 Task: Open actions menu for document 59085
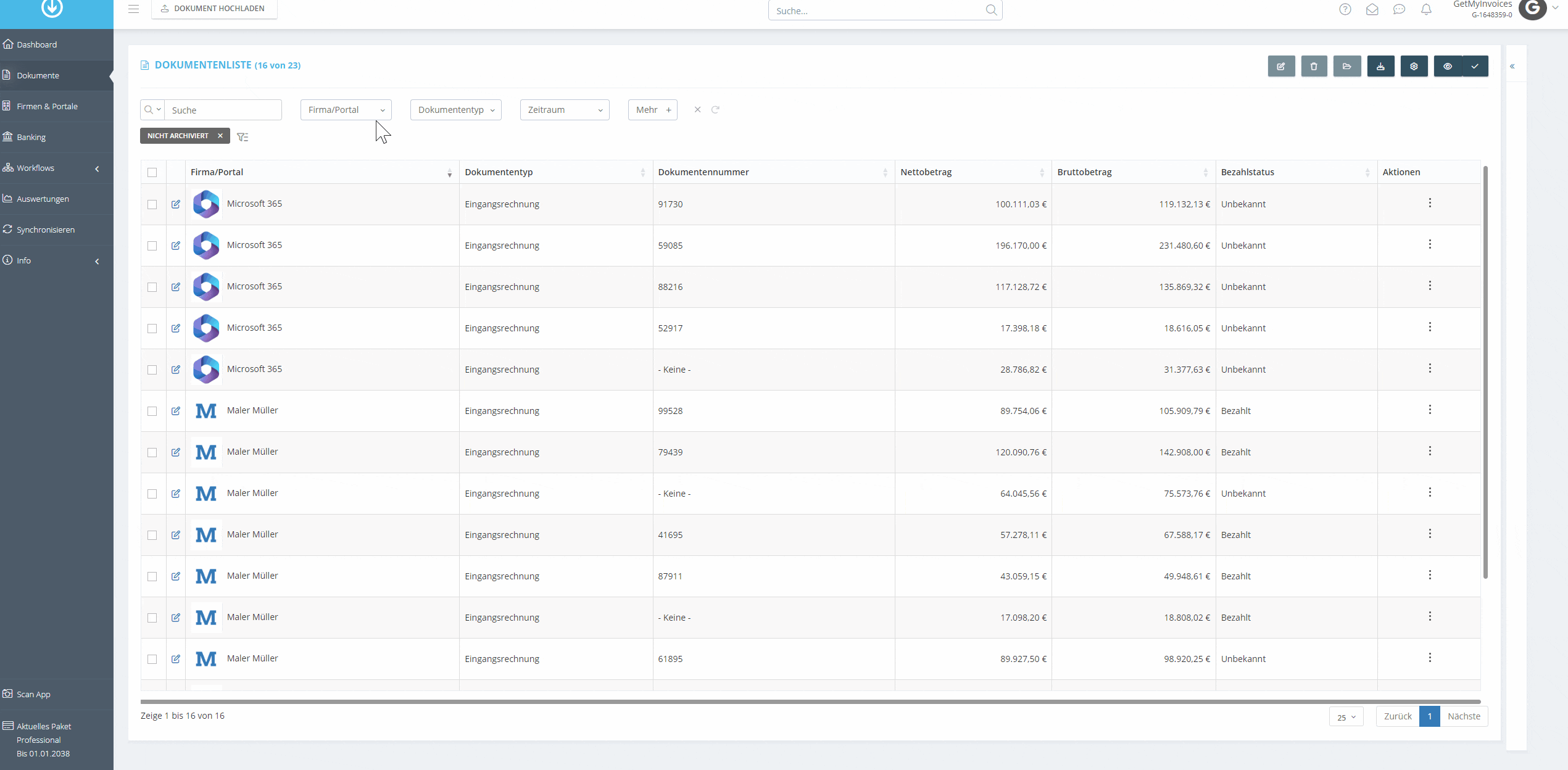1430,244
